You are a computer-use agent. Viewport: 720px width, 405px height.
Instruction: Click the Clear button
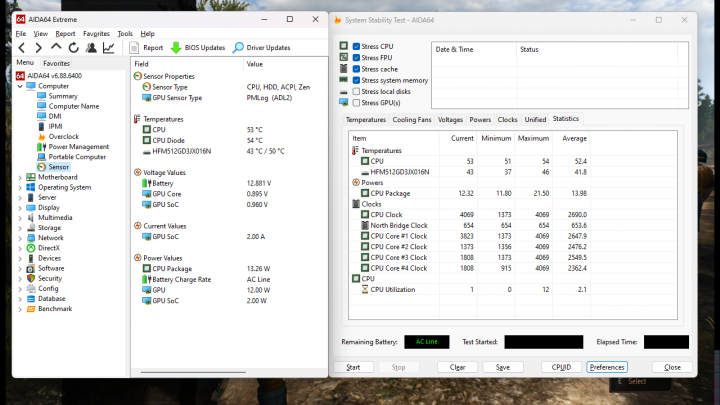[x=457, y=367]
